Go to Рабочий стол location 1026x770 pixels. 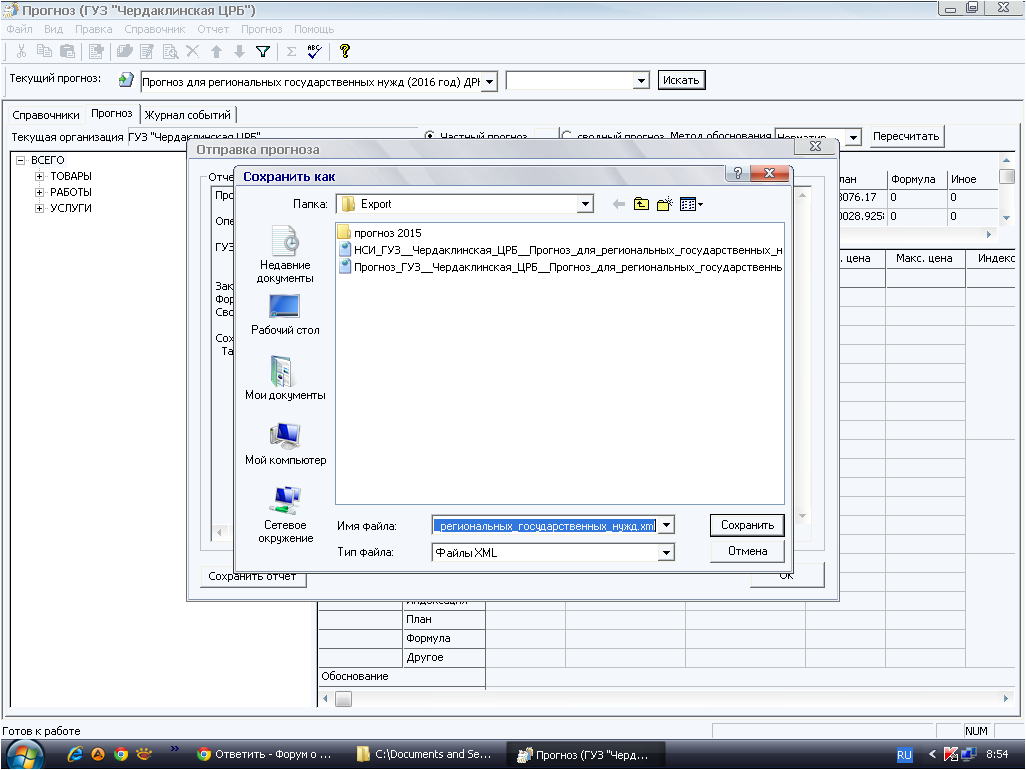pos(285,314)
